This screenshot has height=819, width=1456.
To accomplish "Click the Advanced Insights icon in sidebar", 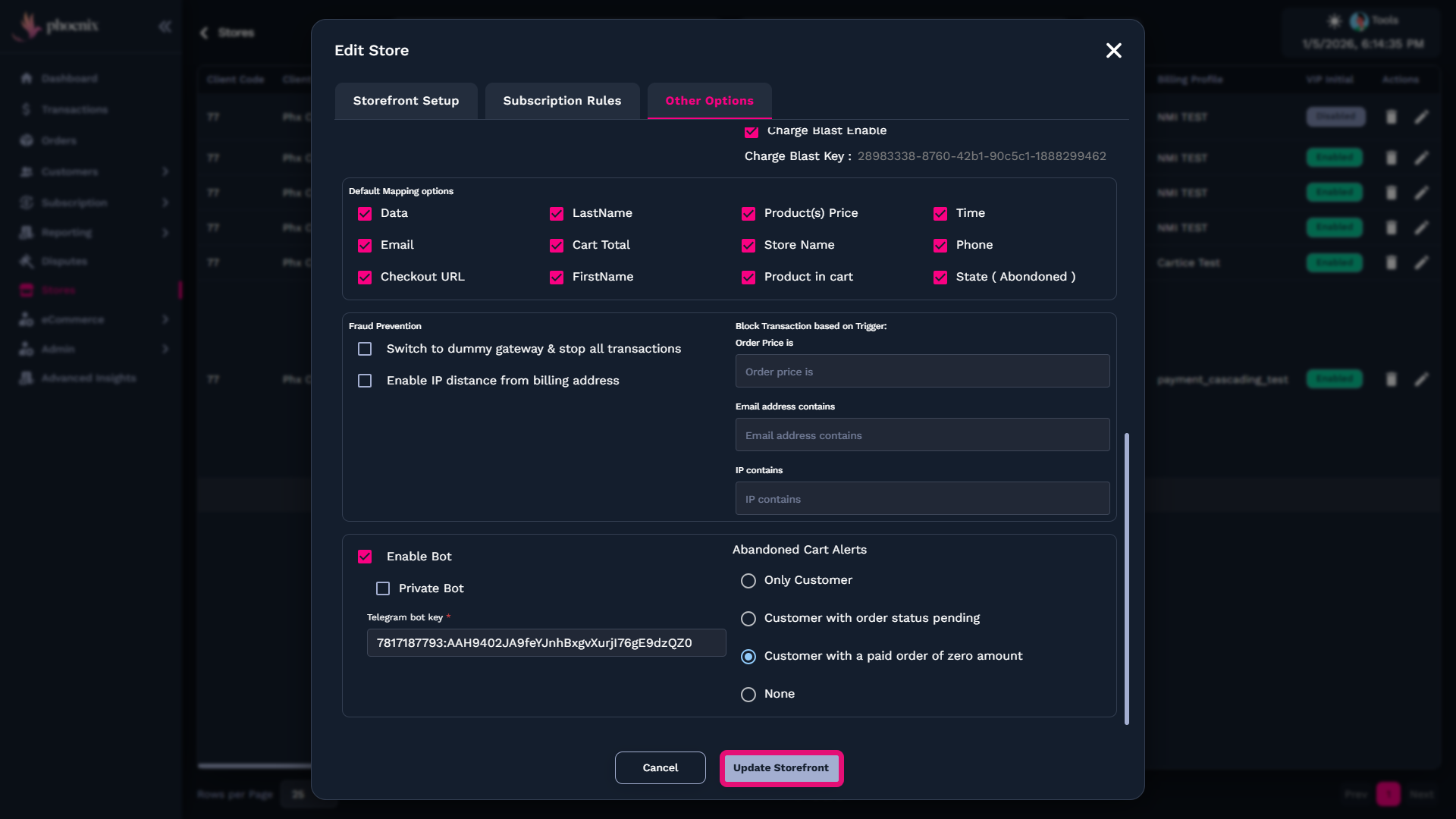I will pyautogui.click(x=27, y=378).
